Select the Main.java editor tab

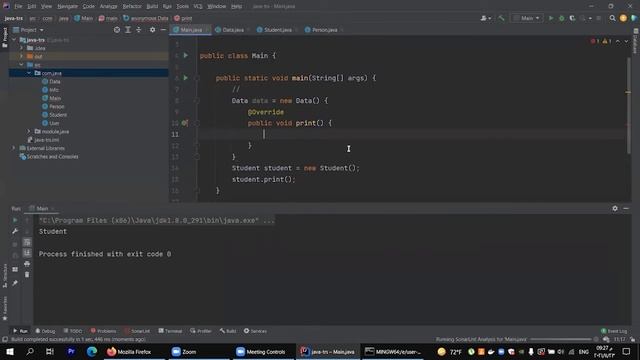point(191,30)
